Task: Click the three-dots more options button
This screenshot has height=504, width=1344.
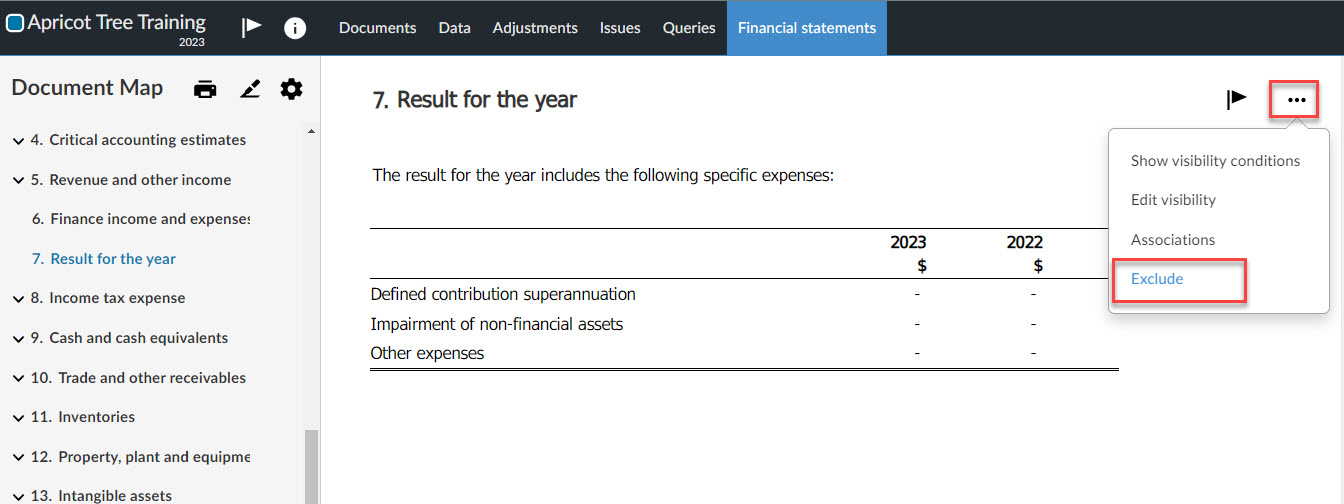Action: [1296, 100]
